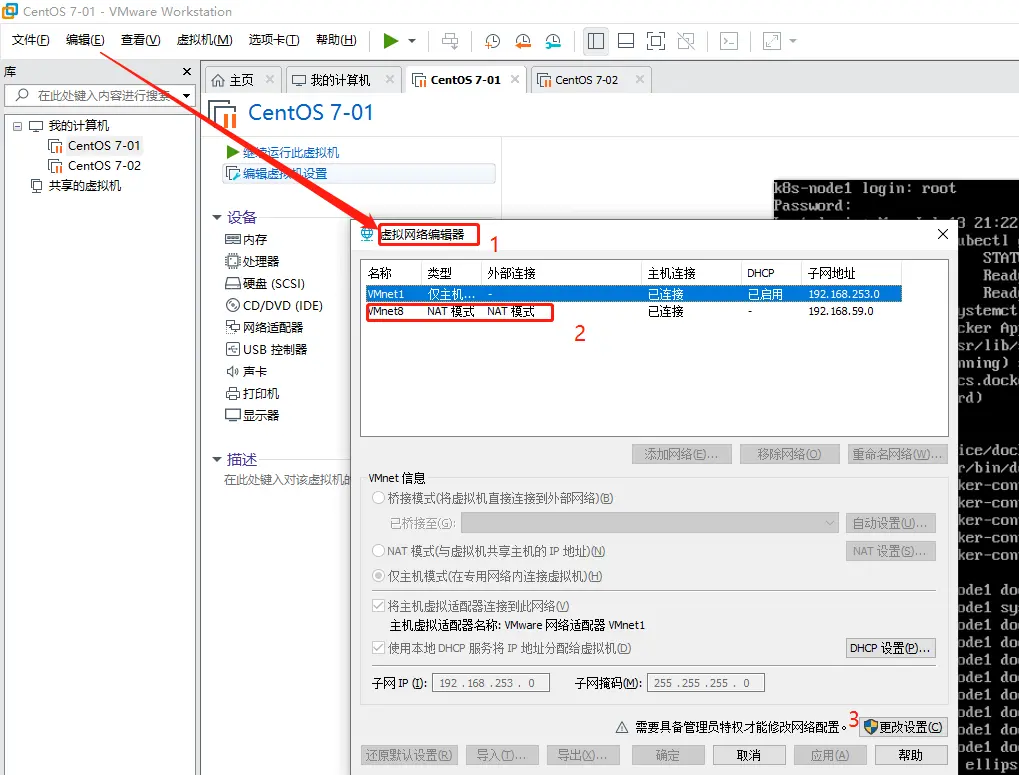Toggle the thumbnail bar view icon
Viewport: 1019px width, 775px height.
click(626, 41)
